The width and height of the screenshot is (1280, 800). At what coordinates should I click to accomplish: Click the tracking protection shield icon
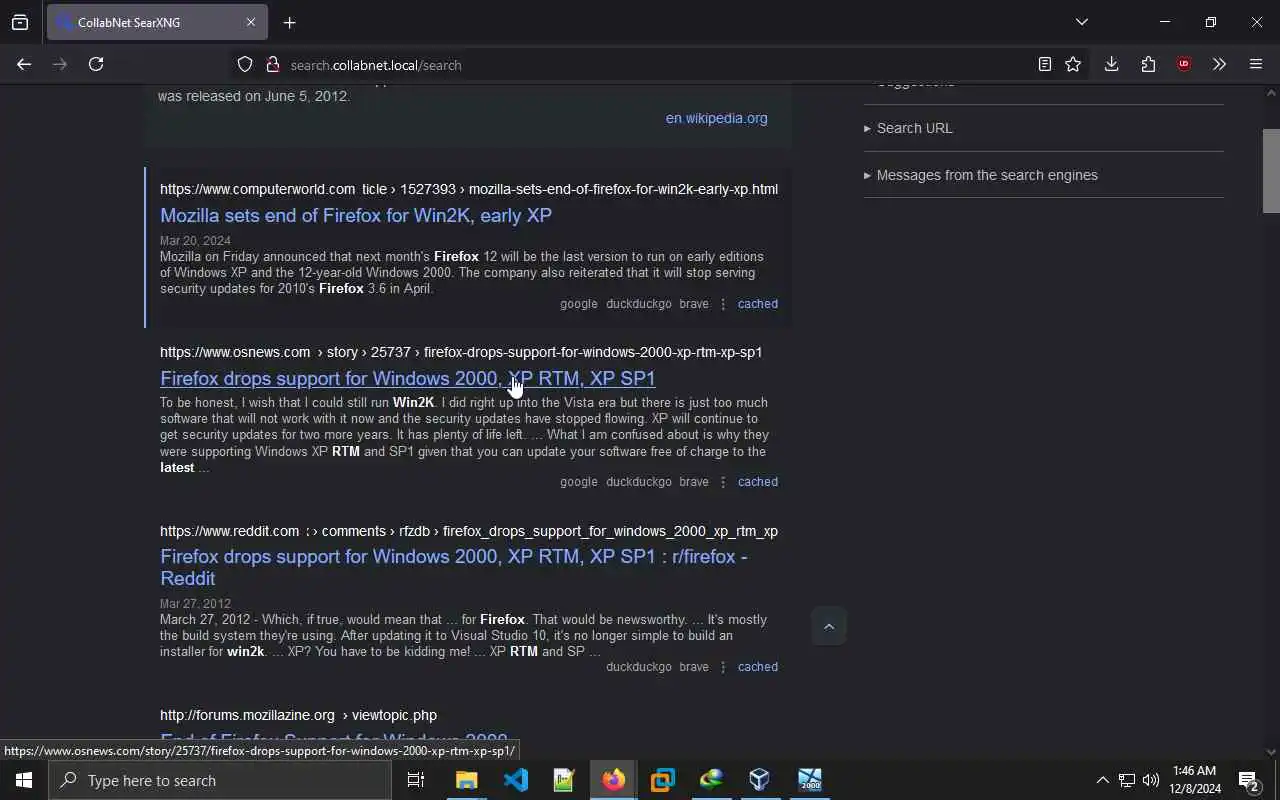(x=245, y=64)
